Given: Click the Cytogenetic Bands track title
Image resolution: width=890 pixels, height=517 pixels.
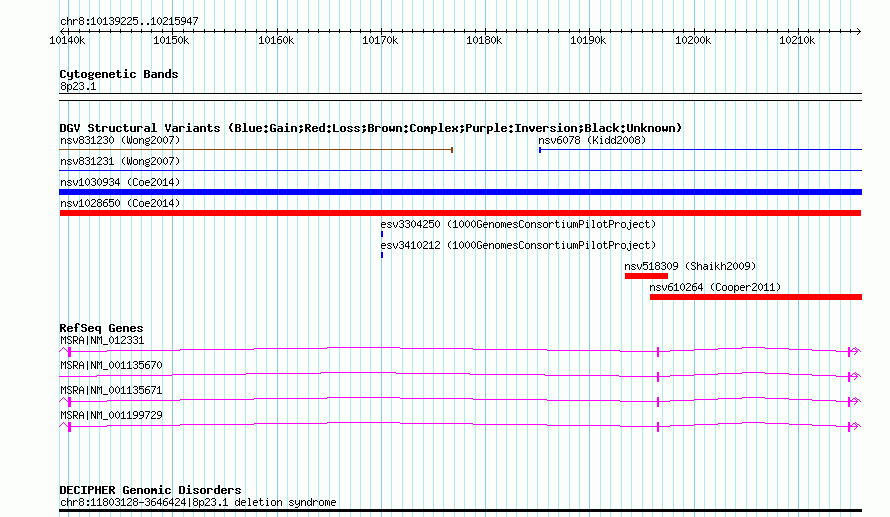Looking at the screenshot, I should click(119, 74).
